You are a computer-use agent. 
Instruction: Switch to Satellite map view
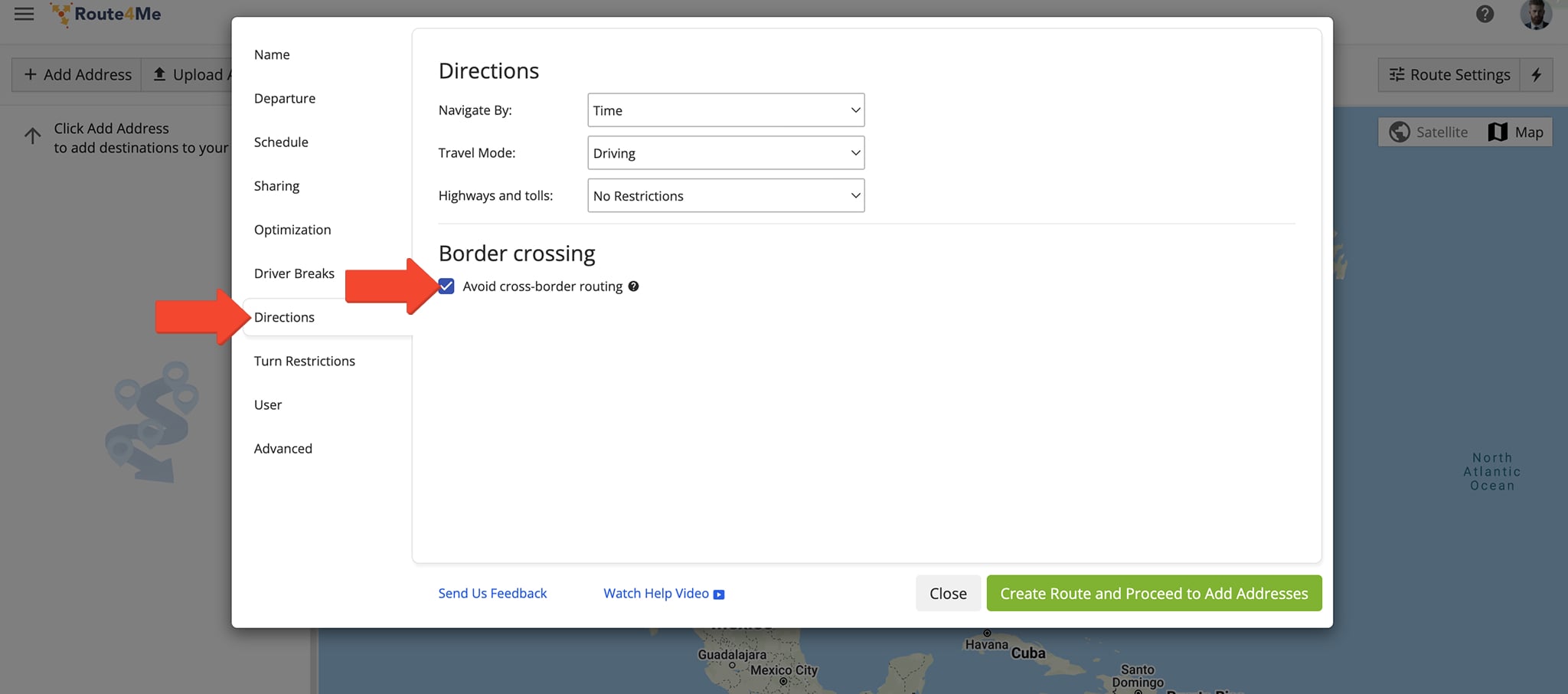1429,132
